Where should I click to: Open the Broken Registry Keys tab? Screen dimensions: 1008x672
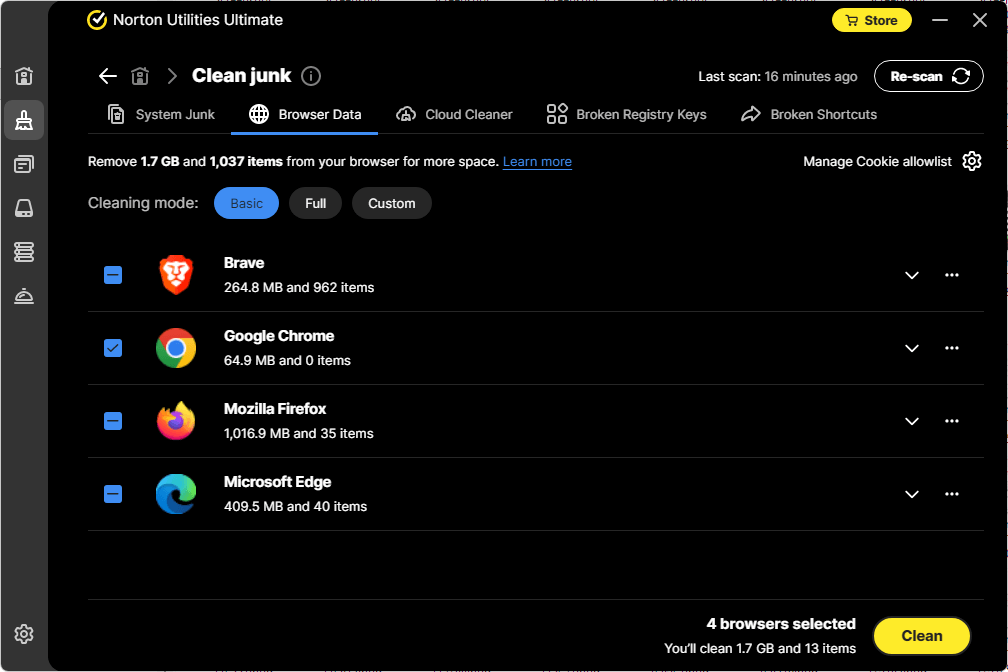[x=627, y=114]
